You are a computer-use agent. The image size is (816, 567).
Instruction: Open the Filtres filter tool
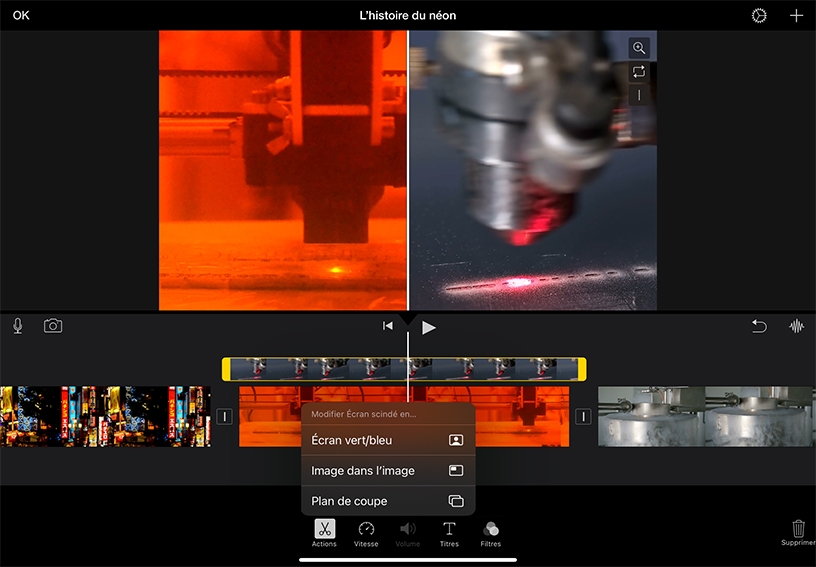491,533
